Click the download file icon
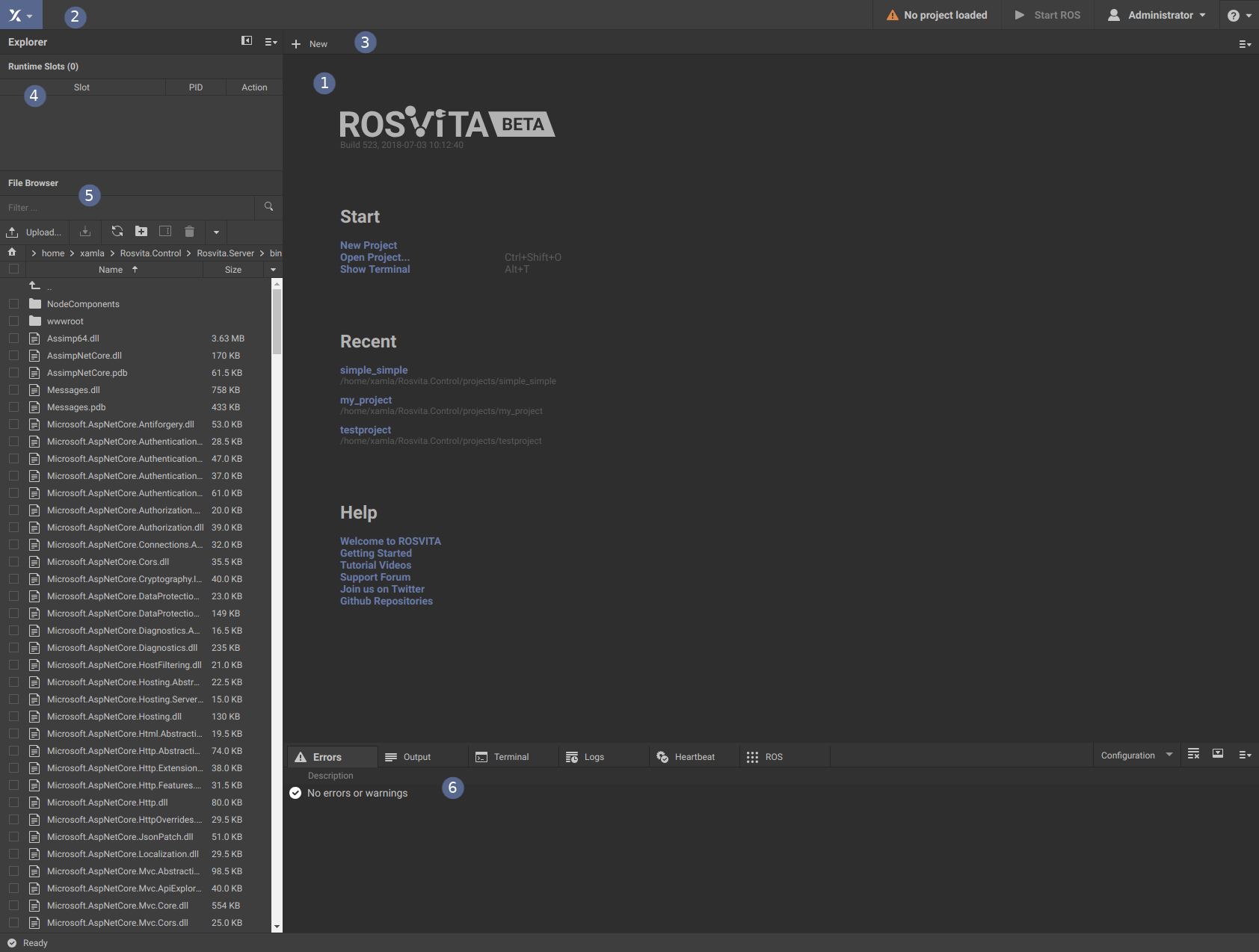The height and width of the screenshot is (952, 1259). [x=85, y=232]
